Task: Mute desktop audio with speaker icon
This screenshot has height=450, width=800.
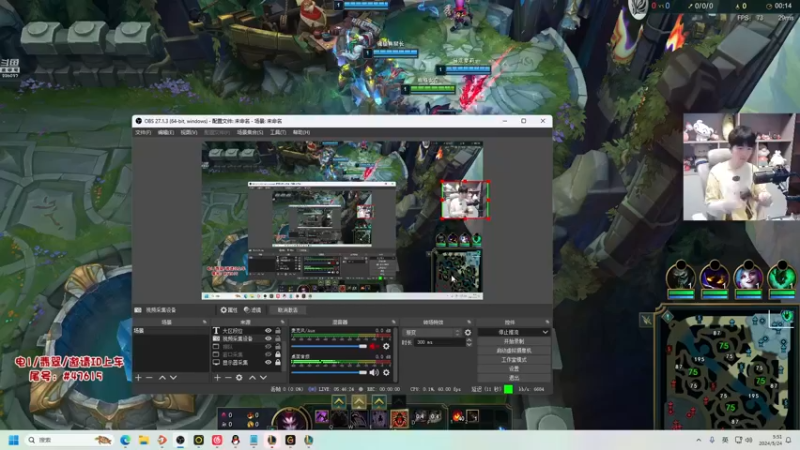Action: (374, 372)
